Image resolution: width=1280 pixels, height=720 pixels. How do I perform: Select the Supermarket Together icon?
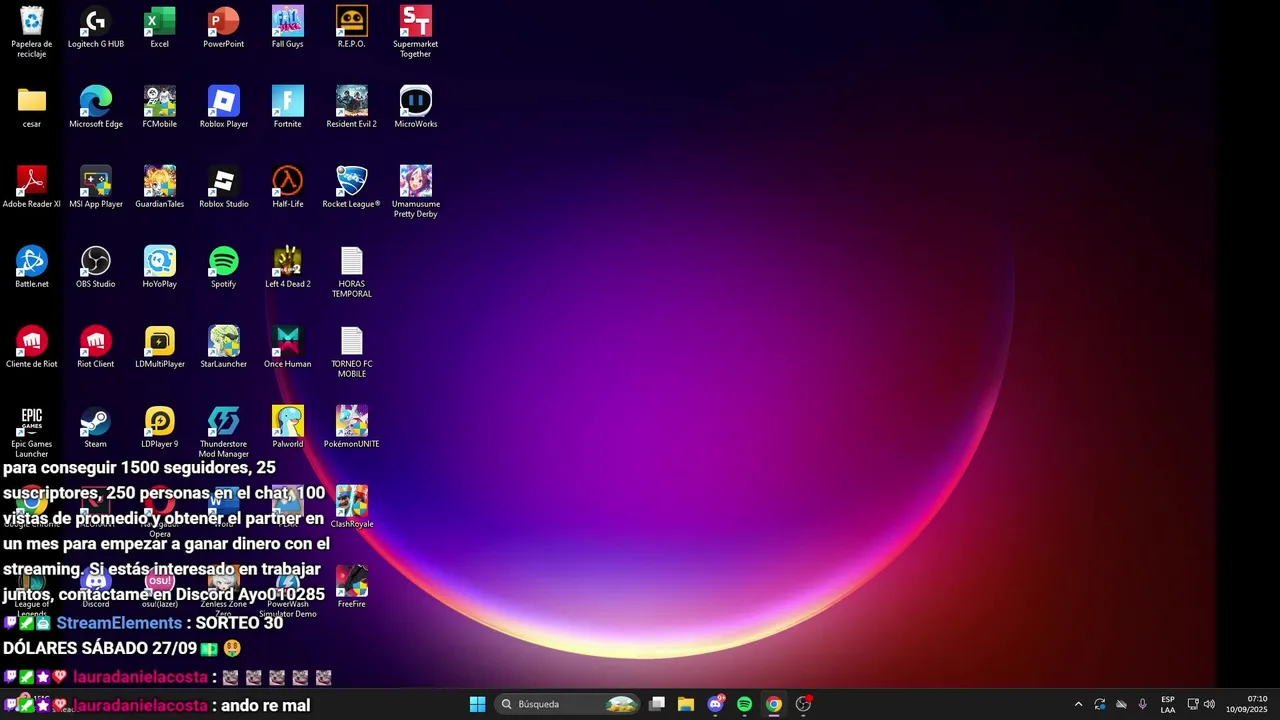(x=416, y=32)
